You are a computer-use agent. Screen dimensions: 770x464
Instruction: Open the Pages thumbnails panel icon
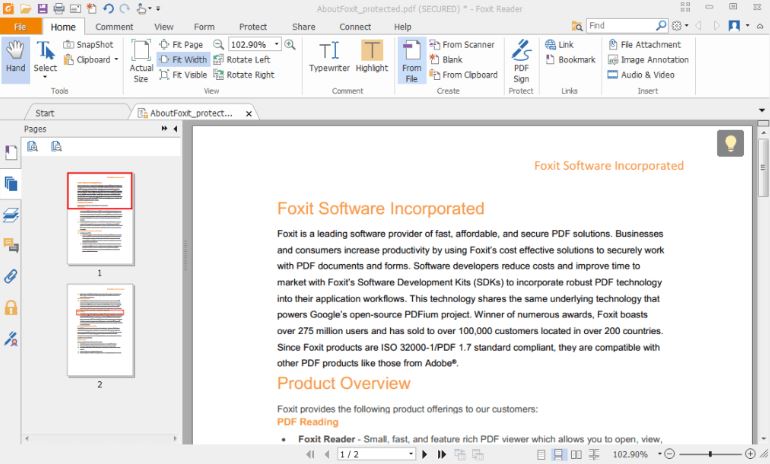point(10,184)
